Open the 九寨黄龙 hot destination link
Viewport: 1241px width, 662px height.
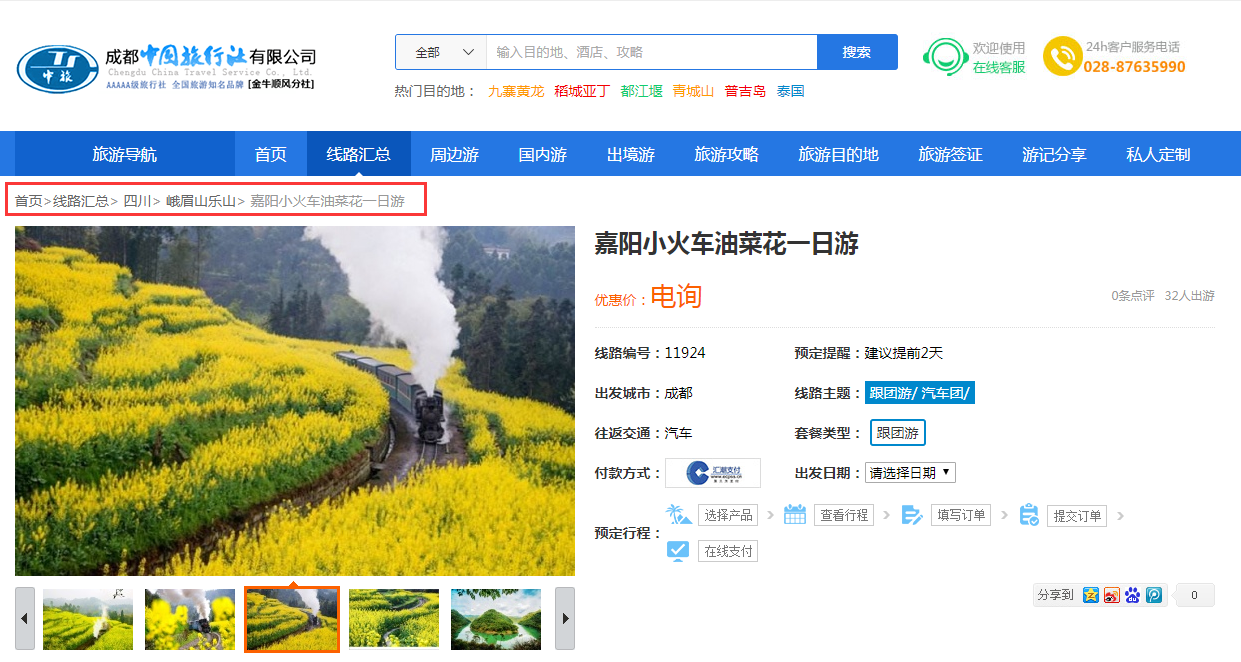point(516,91)
